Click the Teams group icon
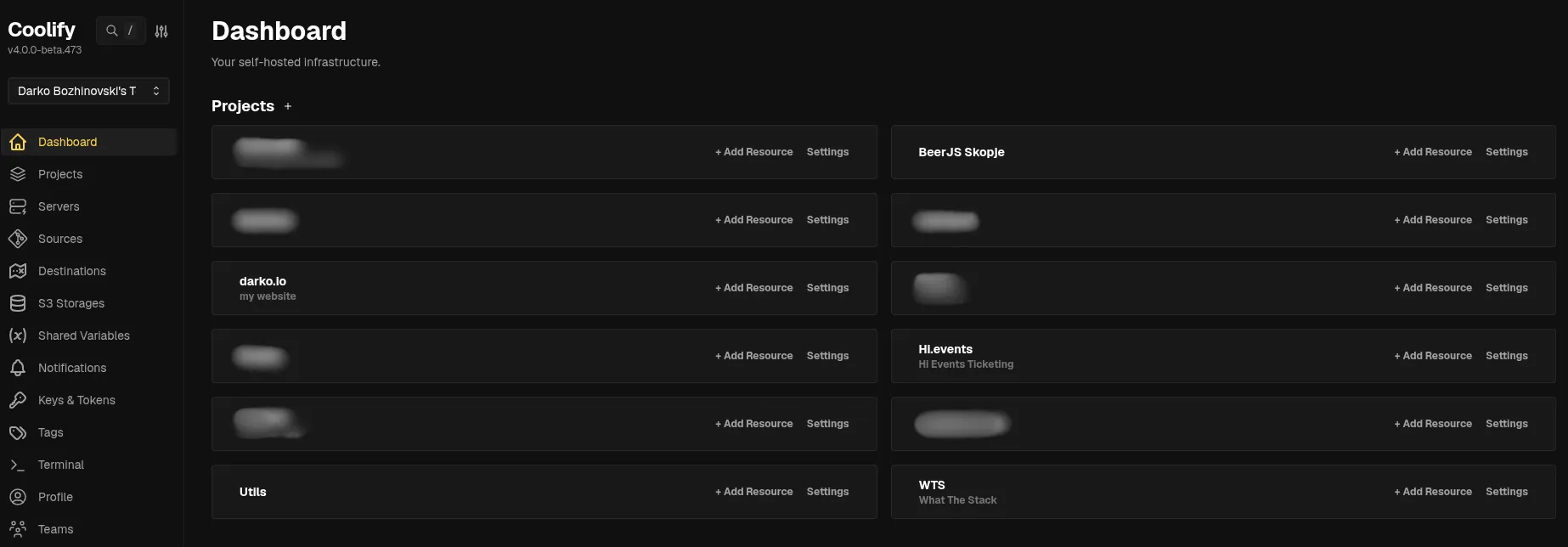 pos(18,528)
